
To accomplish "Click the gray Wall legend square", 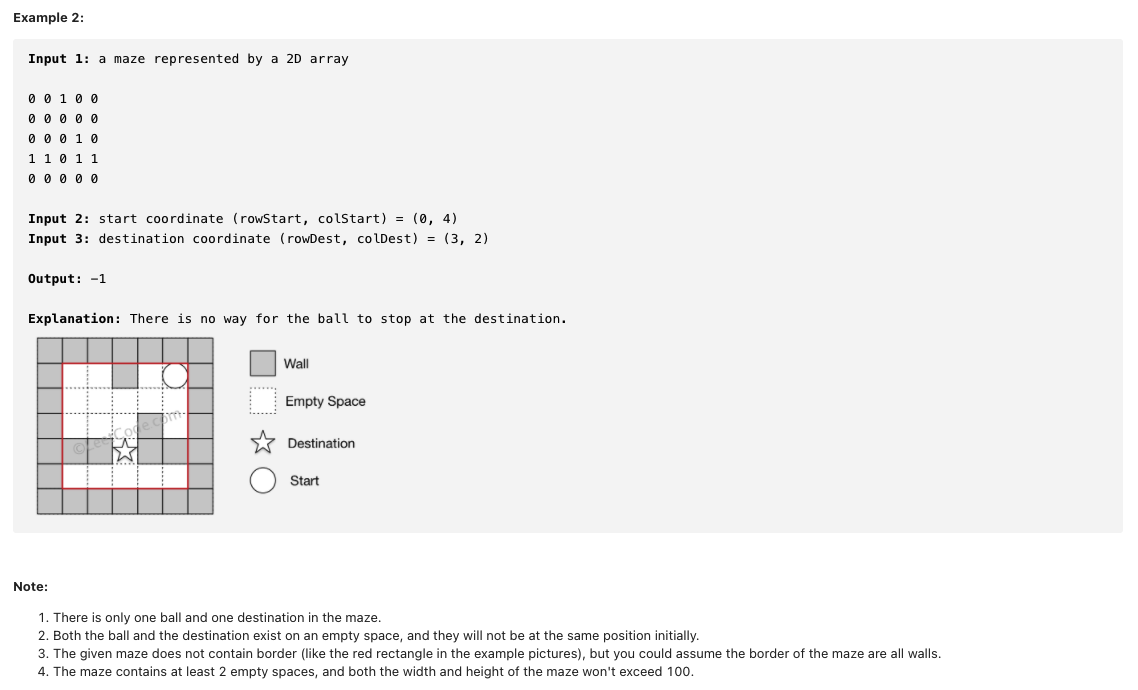I will coord(263,364).
